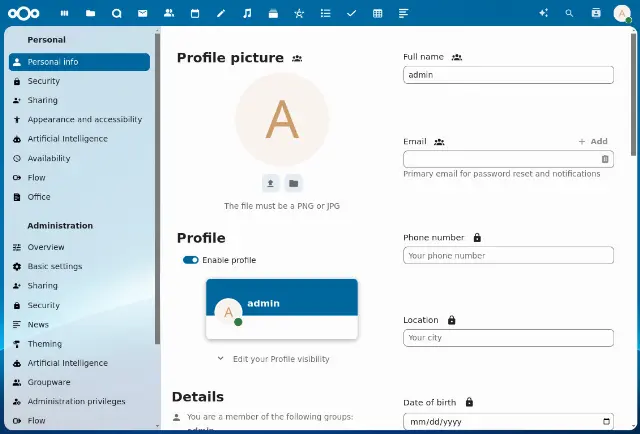Click the main page vertical scrollbar
This screenshot has height=434, width=640.
pos(633,95)
